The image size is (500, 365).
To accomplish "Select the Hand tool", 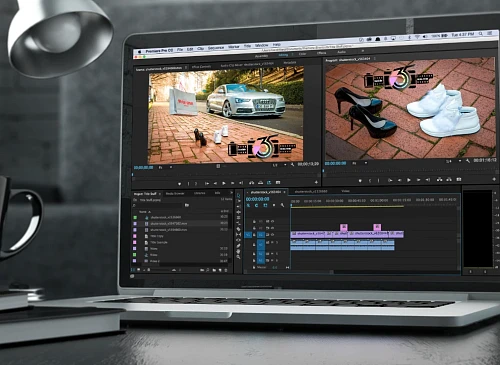I will [238, 251].
